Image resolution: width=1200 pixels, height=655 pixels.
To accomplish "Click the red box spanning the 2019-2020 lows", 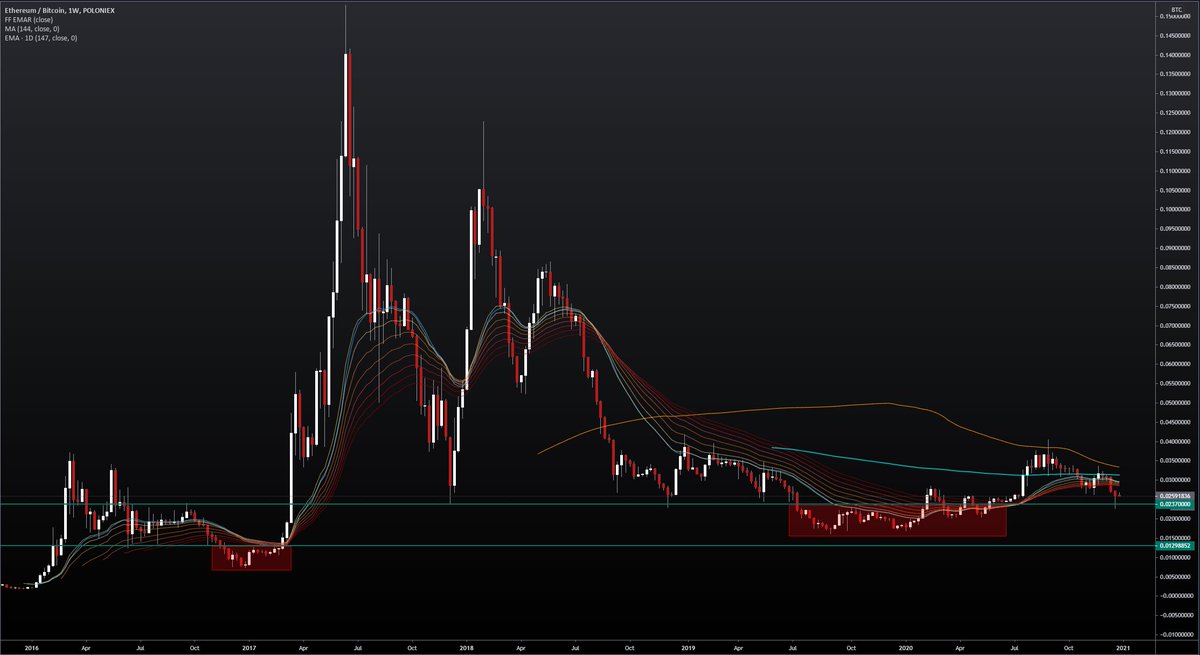I will point(895,521).
